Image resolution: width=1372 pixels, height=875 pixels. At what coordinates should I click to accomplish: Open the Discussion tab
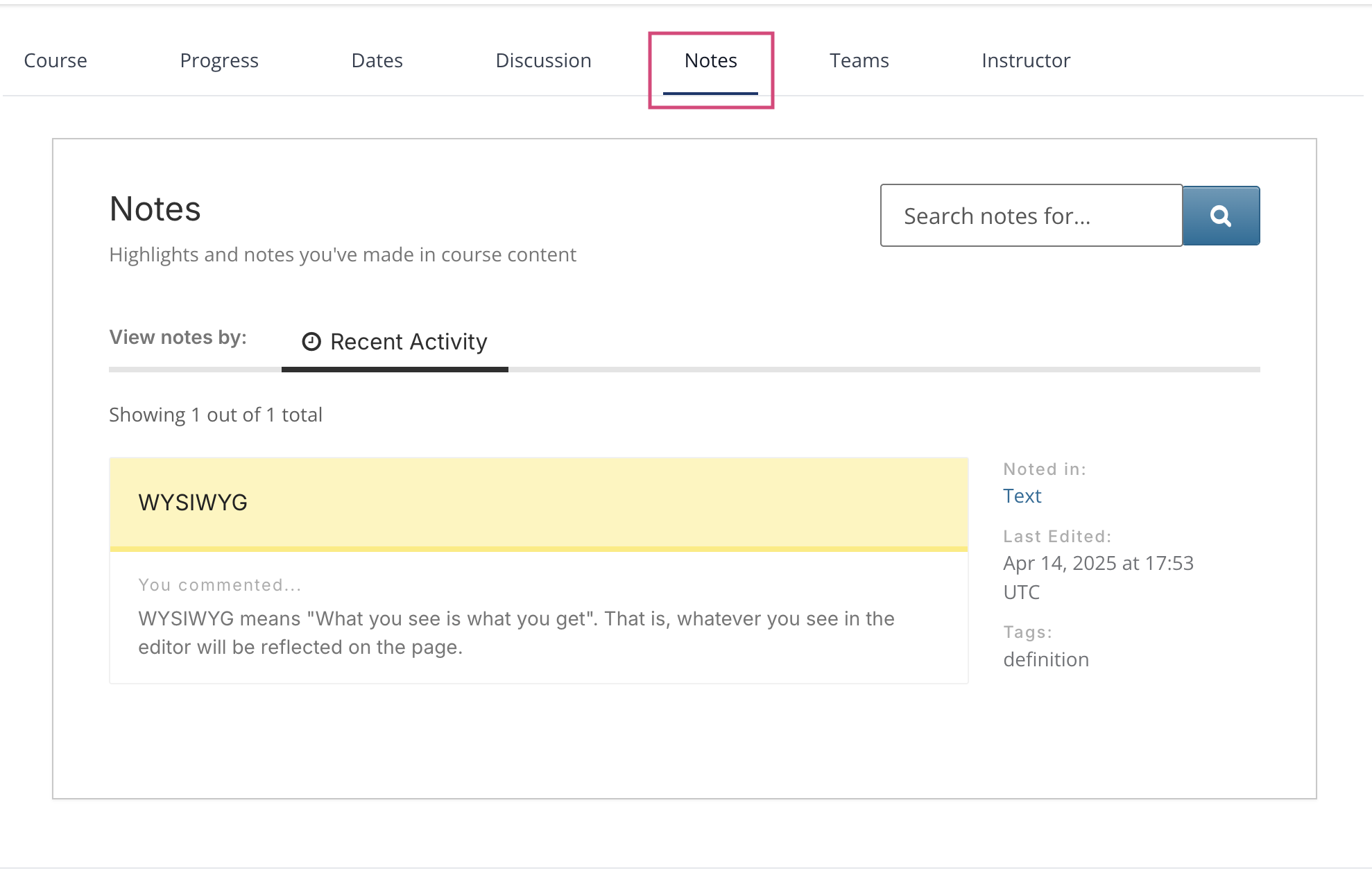pyautogui.click(x=543, y=61)
